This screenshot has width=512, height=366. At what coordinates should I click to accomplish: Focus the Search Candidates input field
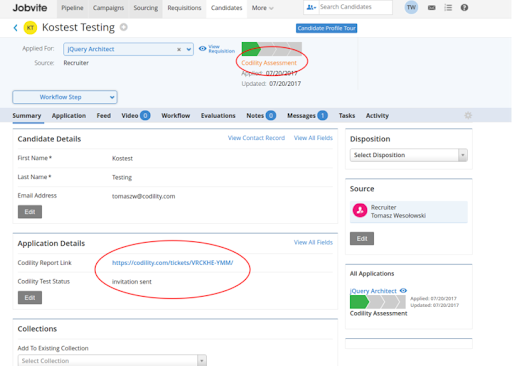tap(355, 7)
